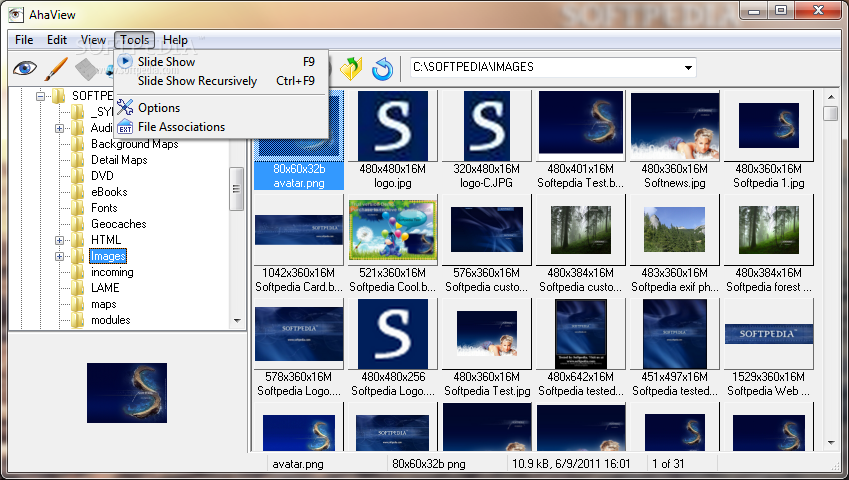This screenshot has width=849, height=480.
Task: Click the blue refresh arrow icon
Action: tap(382, 69)
